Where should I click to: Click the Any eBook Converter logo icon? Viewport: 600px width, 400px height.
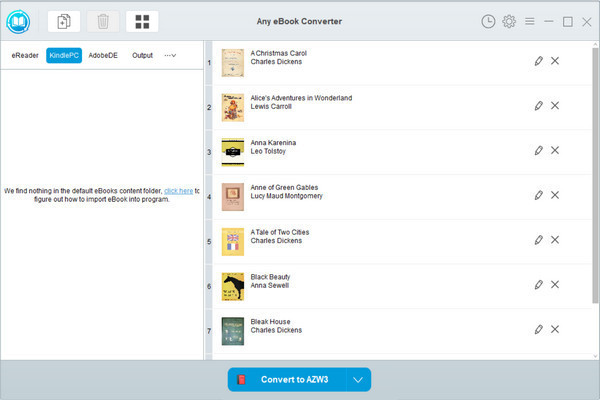(x=18, y=21)
